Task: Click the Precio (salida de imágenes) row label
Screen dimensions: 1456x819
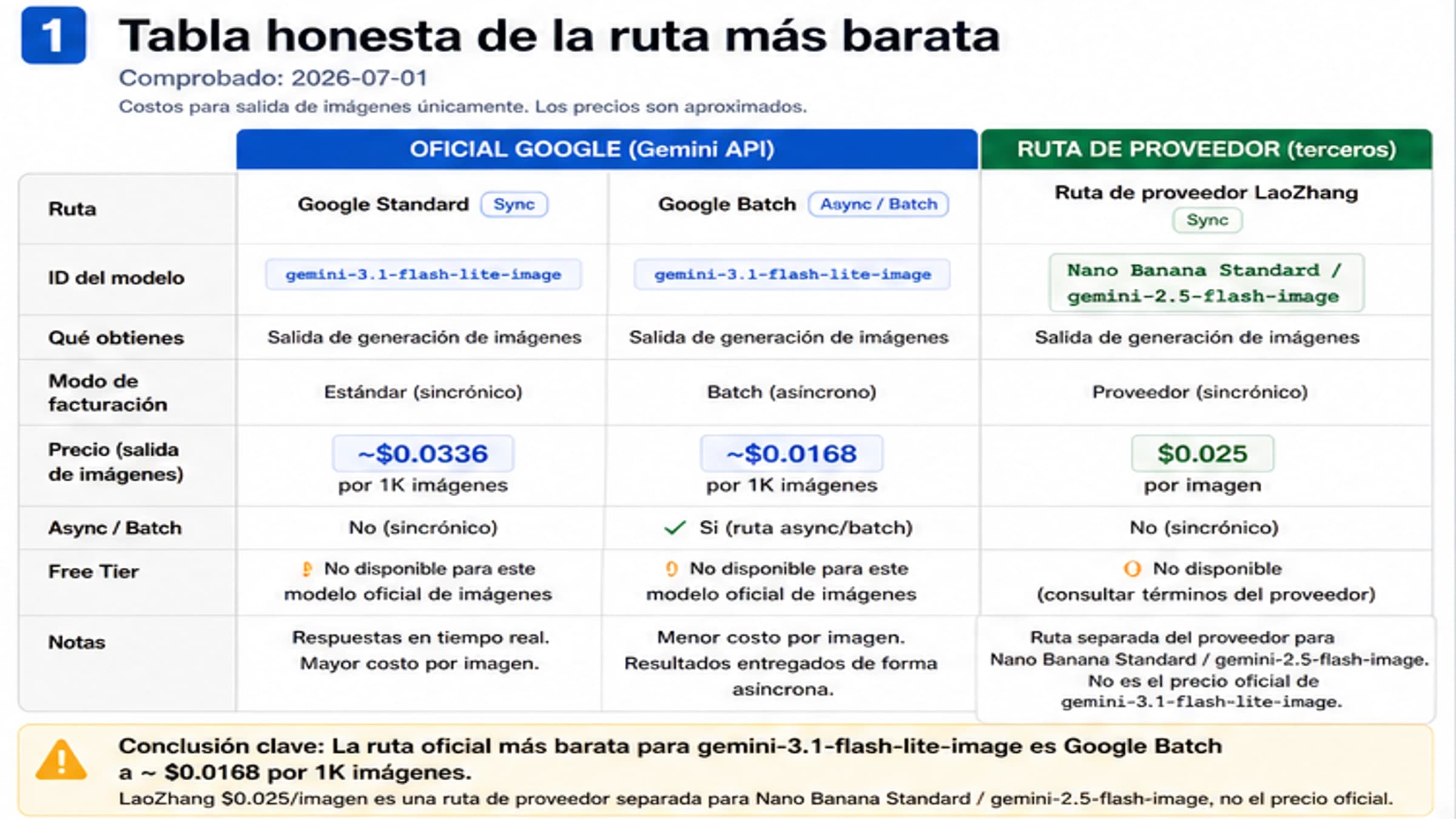Action: (x=116, y=462)
